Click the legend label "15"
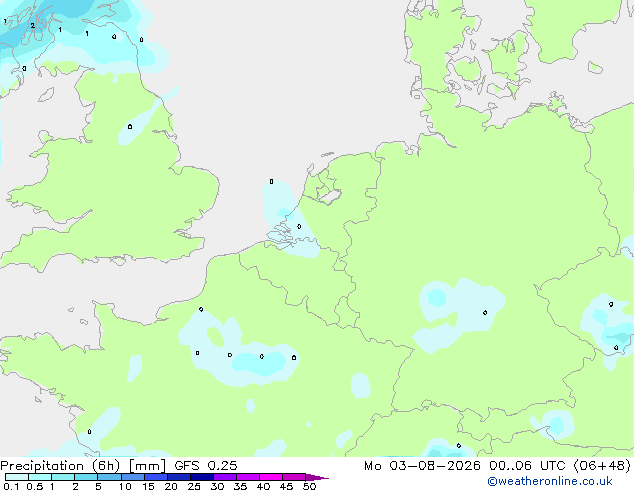 [x=148, y=486]
